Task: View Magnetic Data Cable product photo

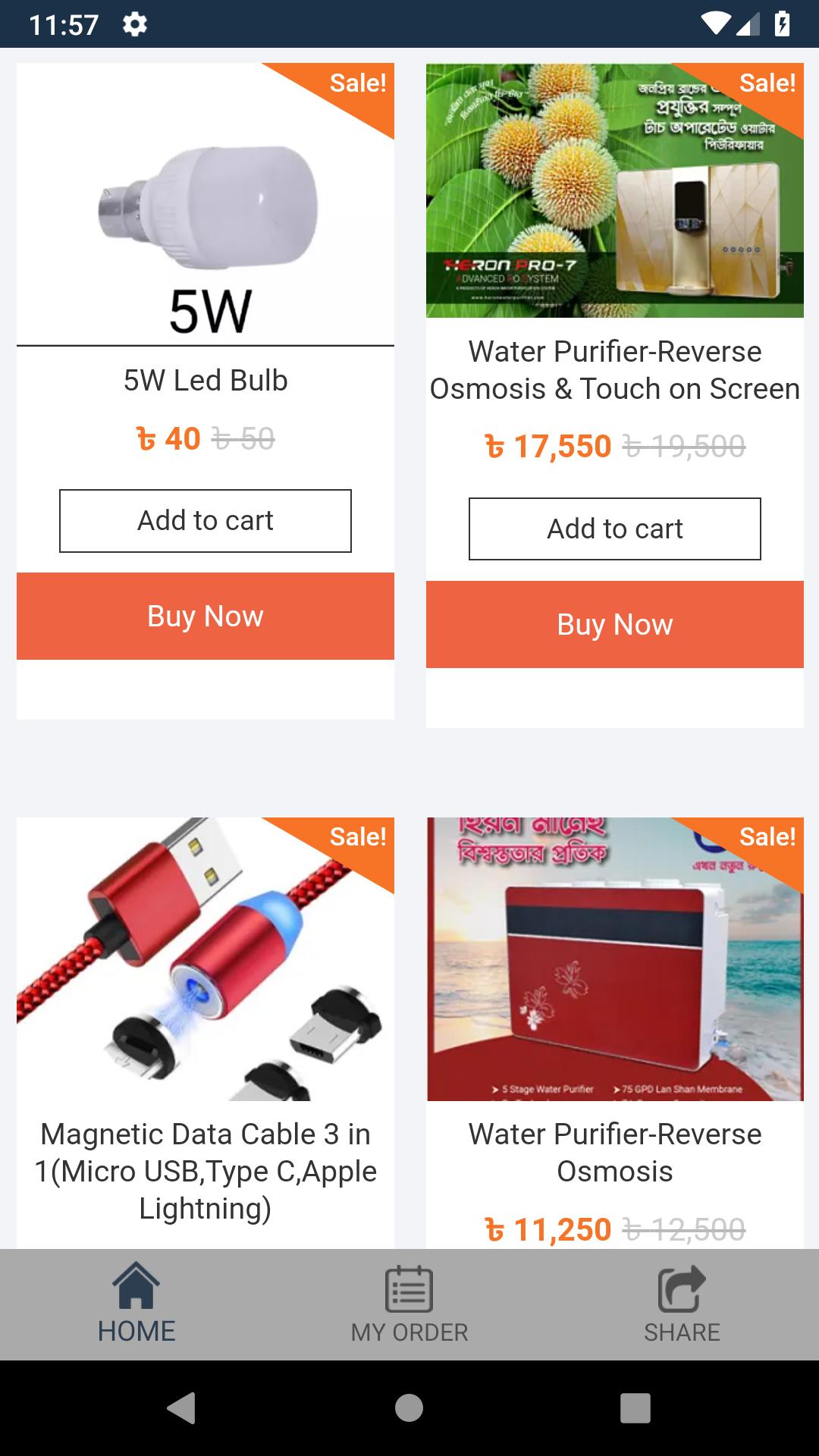Action: pyautogui.click(x=206, y=959)
